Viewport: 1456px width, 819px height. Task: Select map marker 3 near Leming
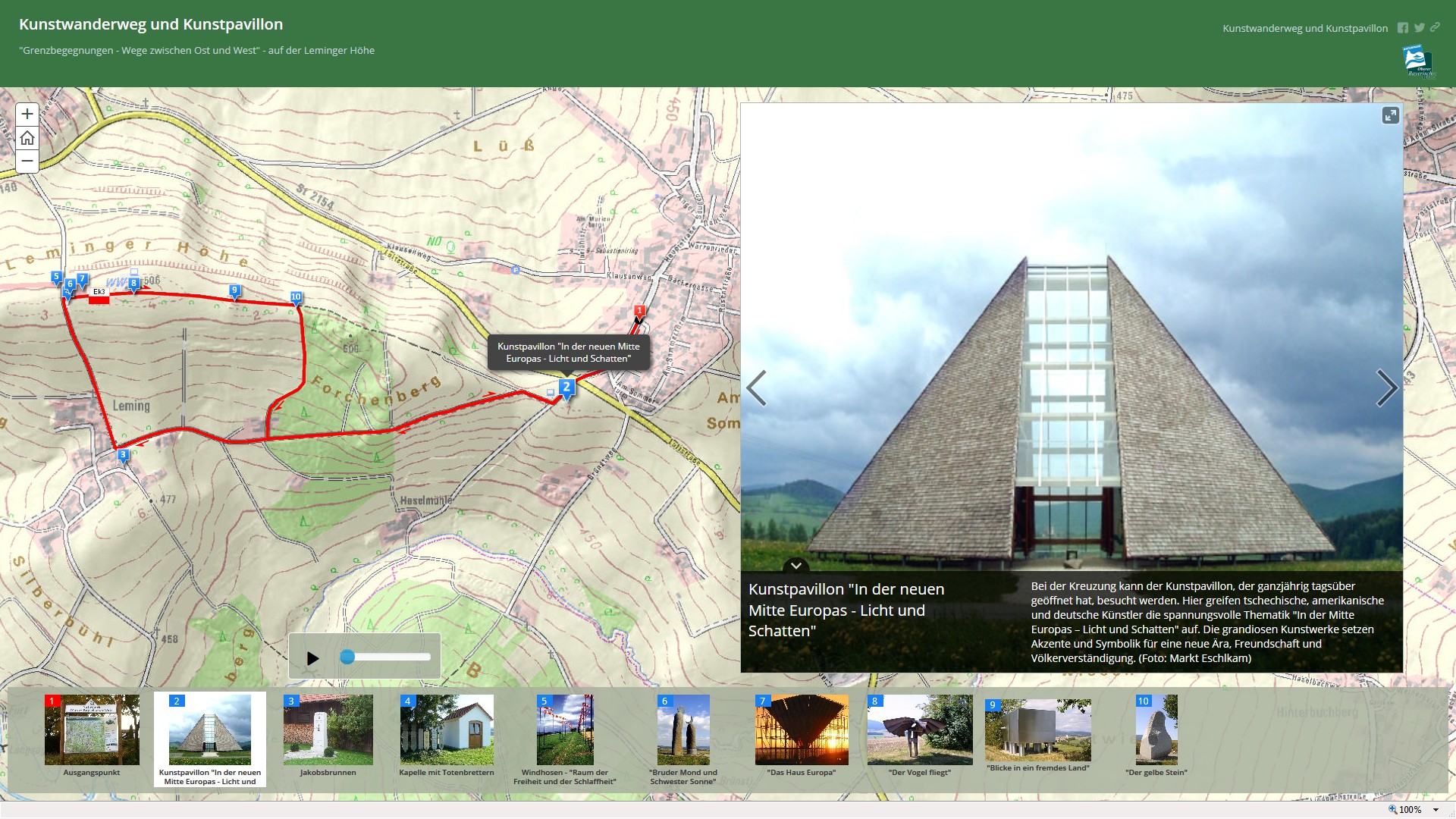[x=123, y=456]
